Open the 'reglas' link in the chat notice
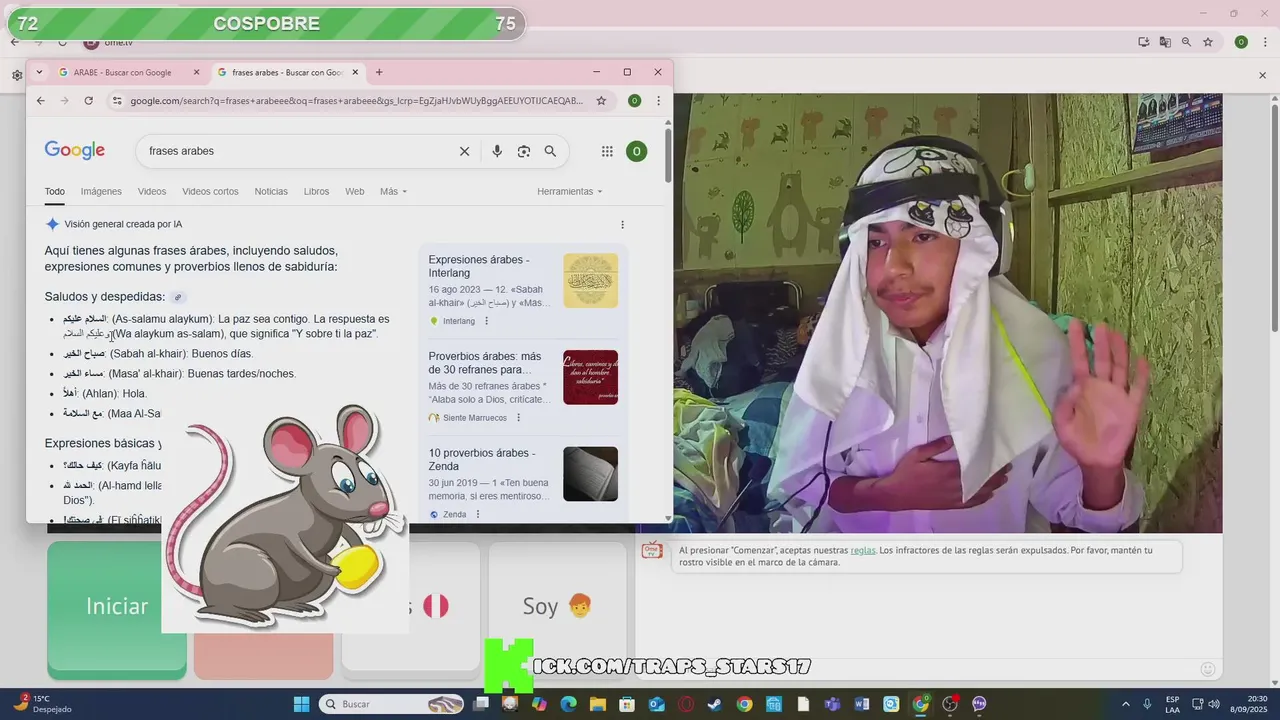 [x=863, y=550]
